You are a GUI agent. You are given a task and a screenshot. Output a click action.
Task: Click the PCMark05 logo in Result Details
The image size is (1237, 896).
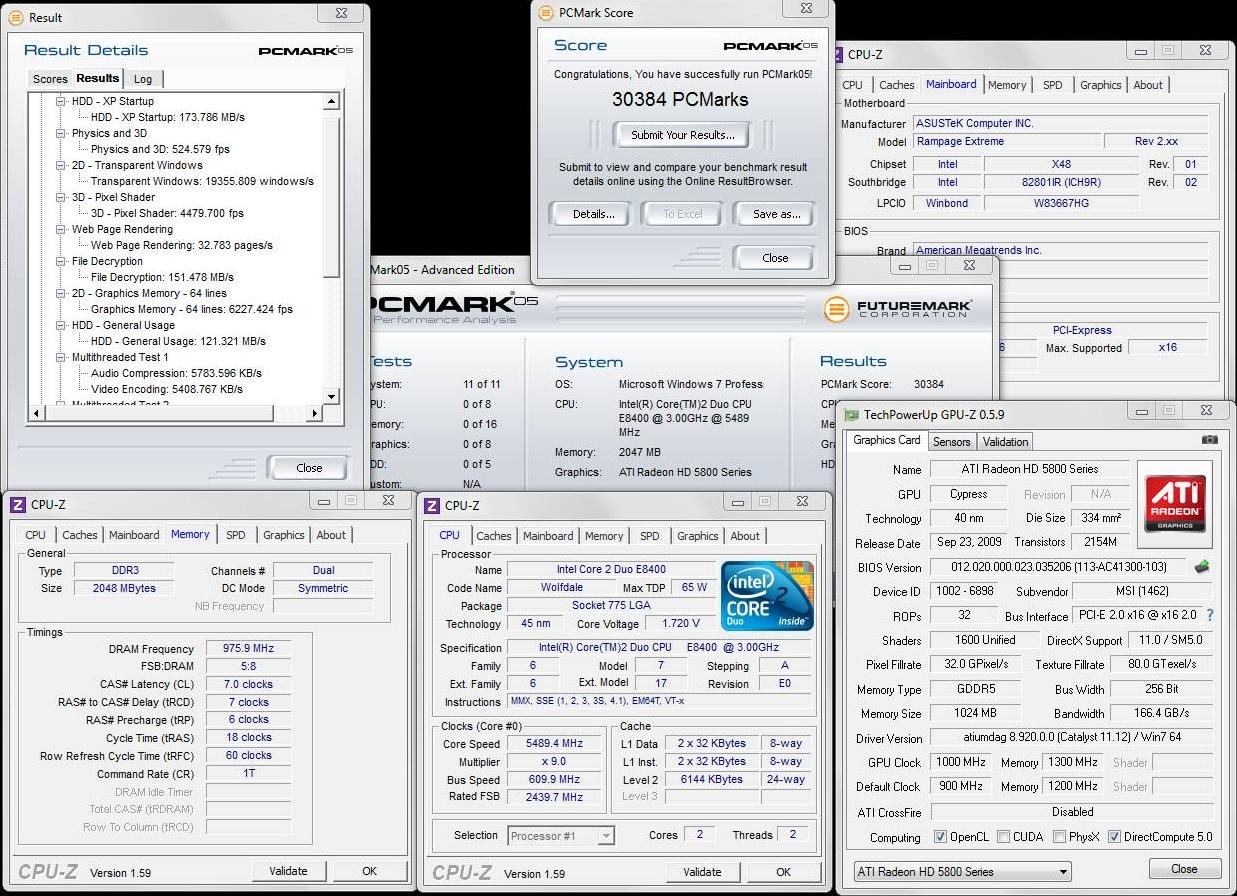coord(305,50)
